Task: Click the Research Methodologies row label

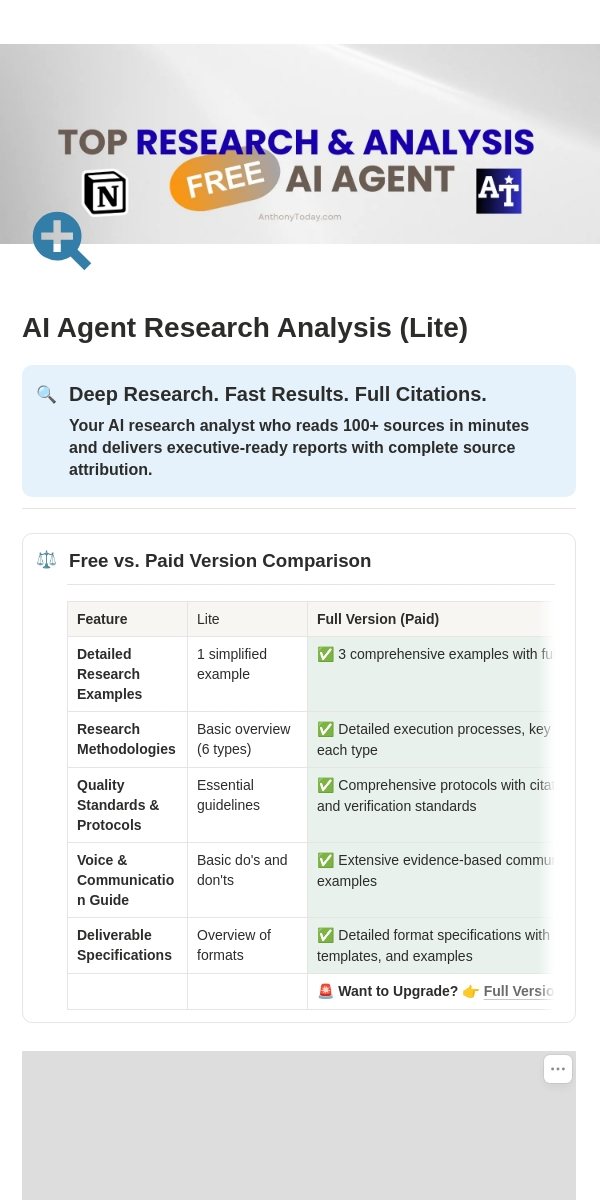Action: (x=126, y=739)
